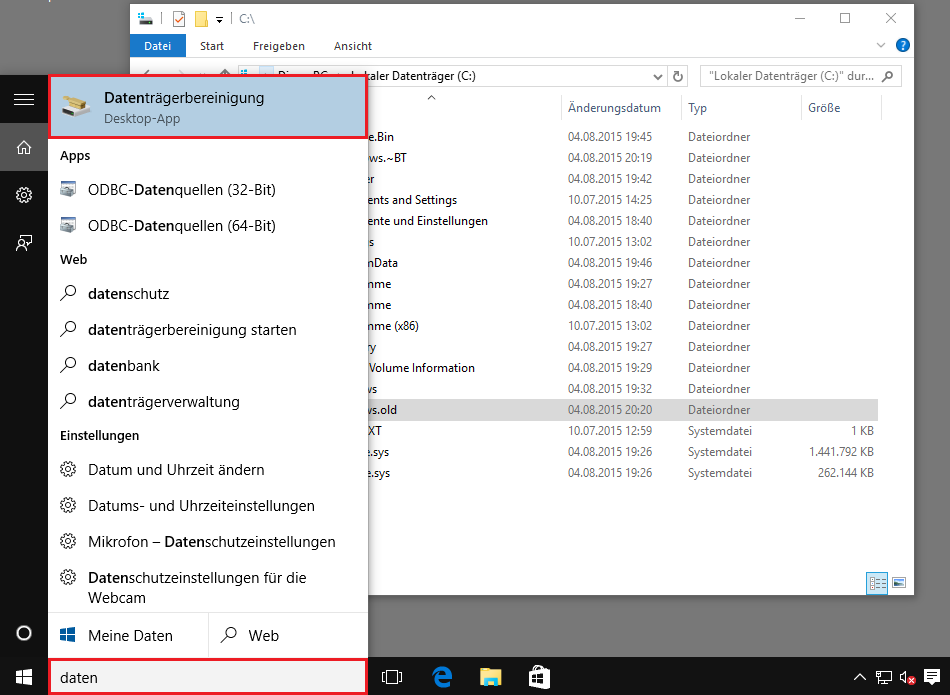Click the '1 KB' file size cell
Screen dimensions: 950x695
[862, 431]
